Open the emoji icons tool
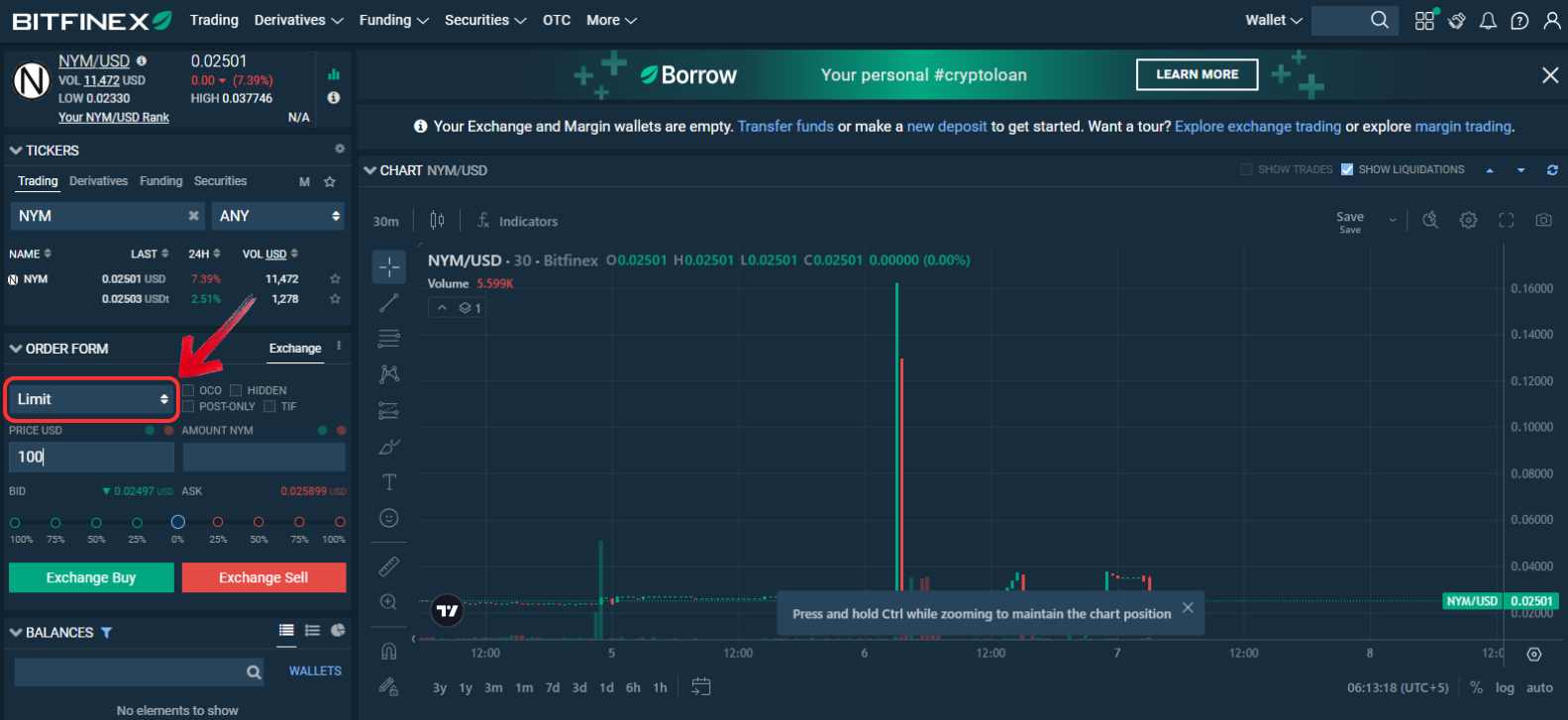The image size is (1568, 720). pos(389,518)
